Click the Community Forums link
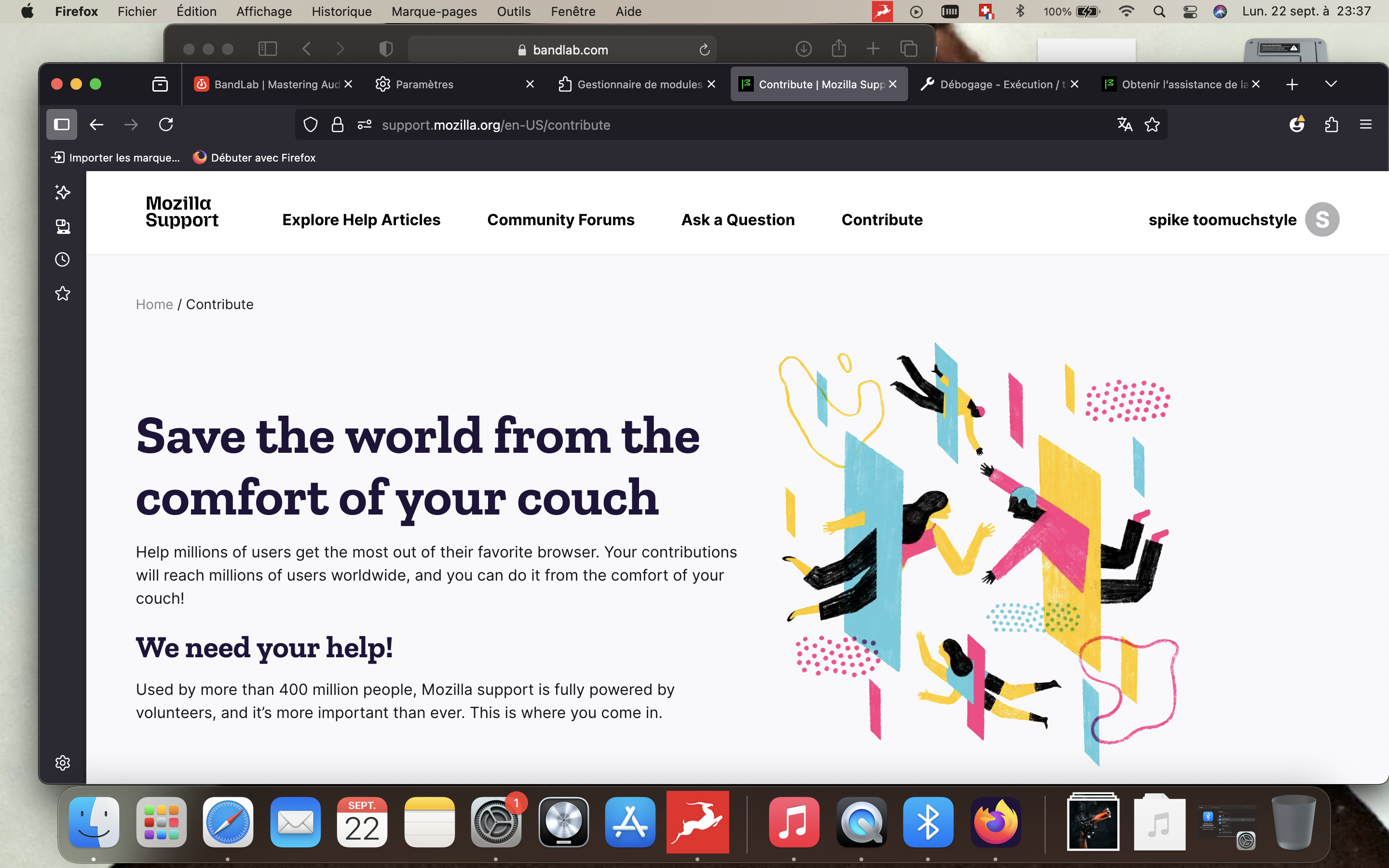Image resolution: width=1389 pixels, height=868 pixels. click(560, 220)
